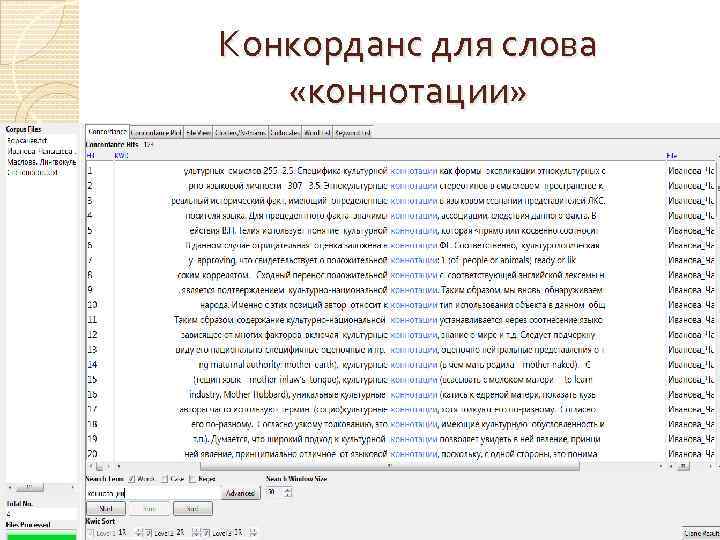
Task: Open the Keyword List tab
Action: tap(353, 133)
